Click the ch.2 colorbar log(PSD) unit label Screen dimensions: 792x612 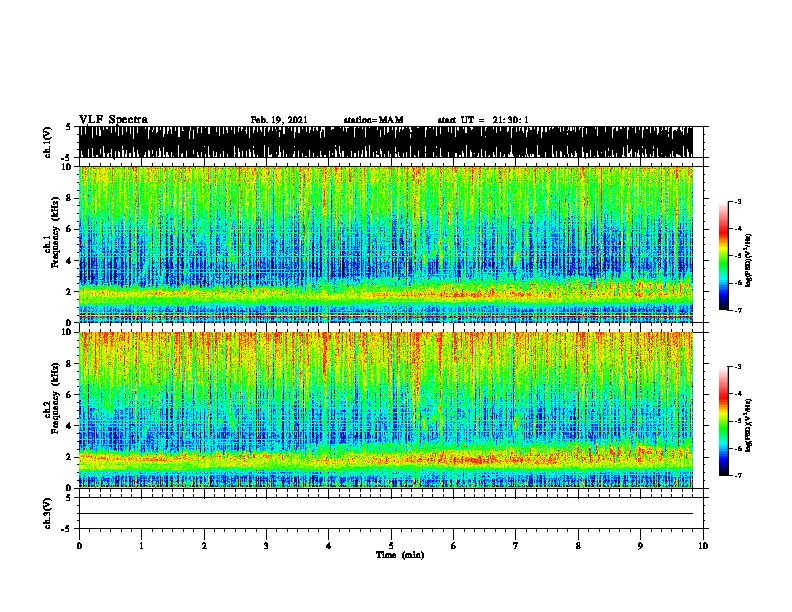pos(749,425)
